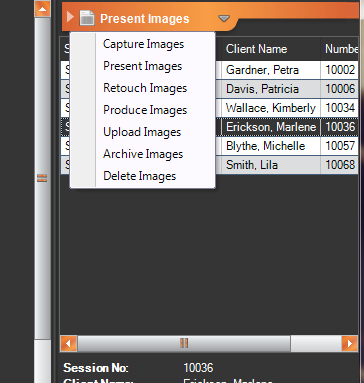Choose Capture Images from the menu
Screen dimensions: 364x383
pos(143,44)
